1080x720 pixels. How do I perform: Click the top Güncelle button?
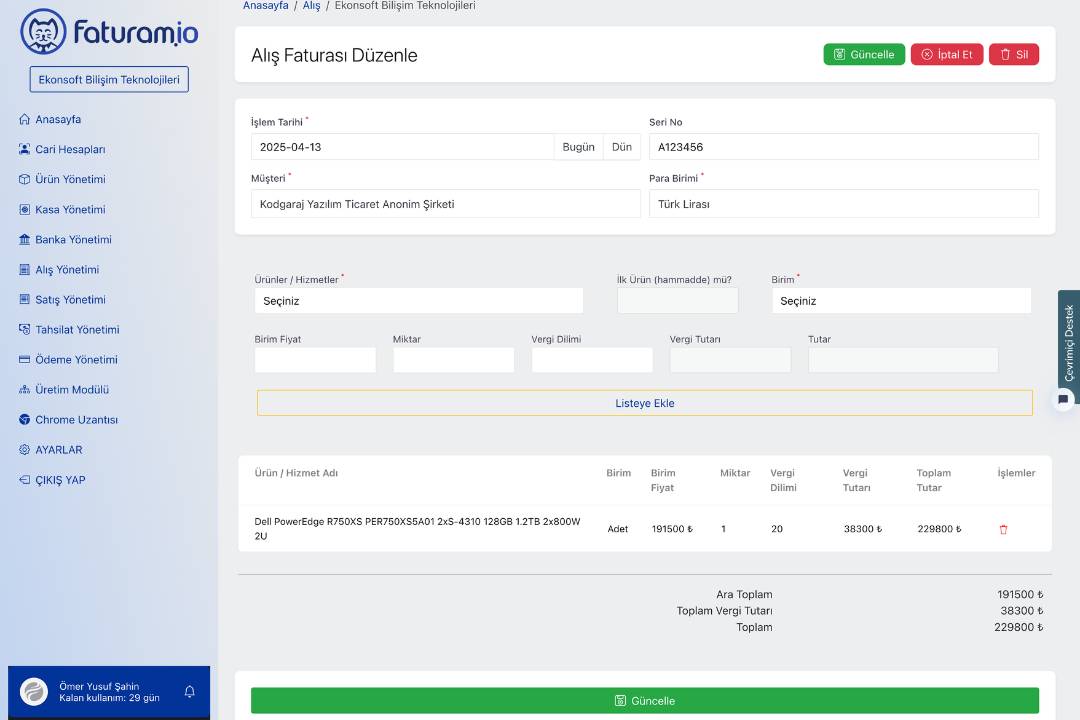(864, 54)
